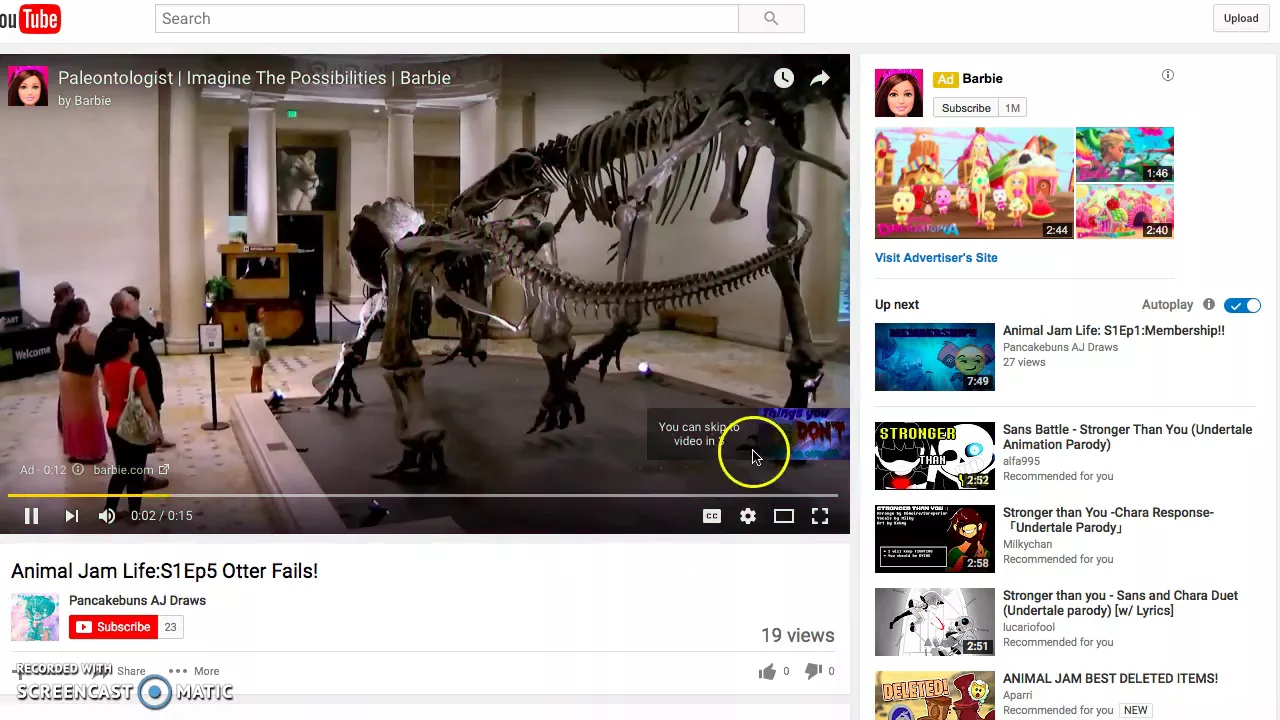Click the search magnifier button
1280x720 pixels.
click(x=771, y=18)
